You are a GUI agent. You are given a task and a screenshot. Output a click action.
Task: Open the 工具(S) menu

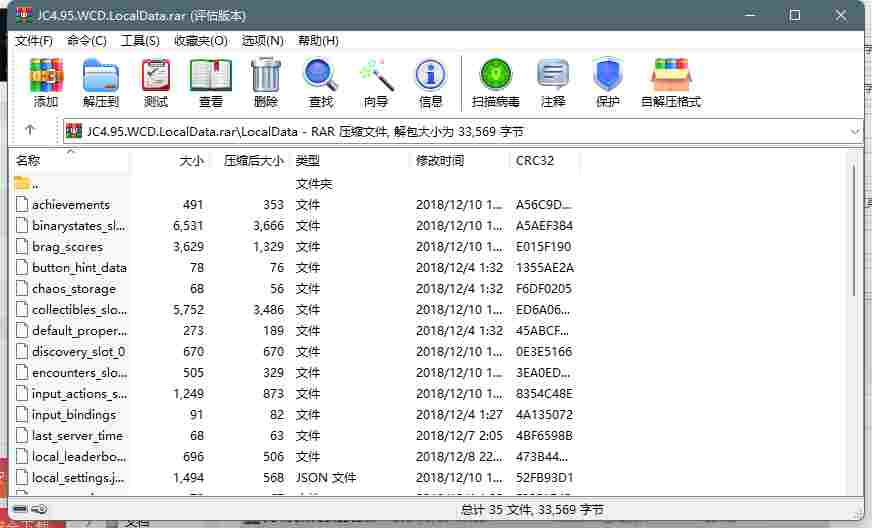140,41
